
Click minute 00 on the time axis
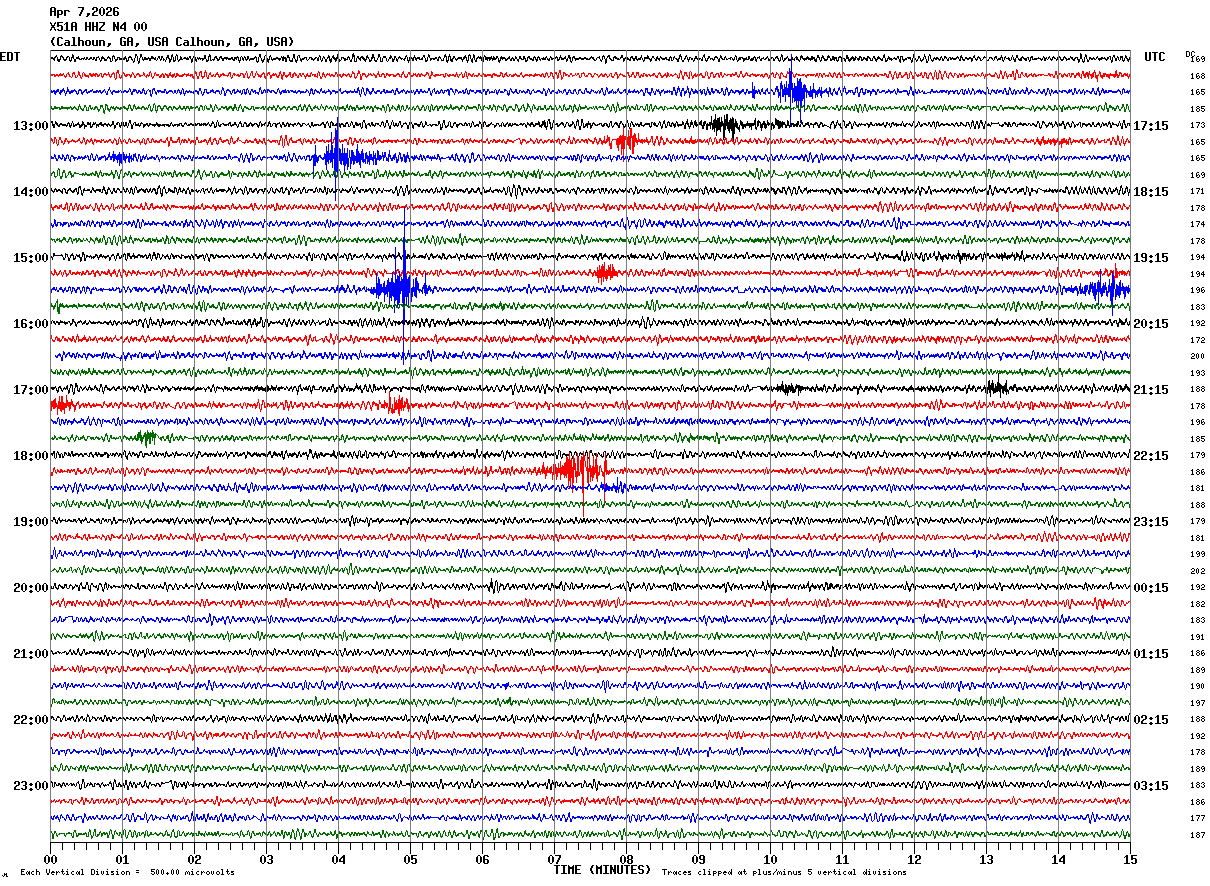click(x=50, y=859)
